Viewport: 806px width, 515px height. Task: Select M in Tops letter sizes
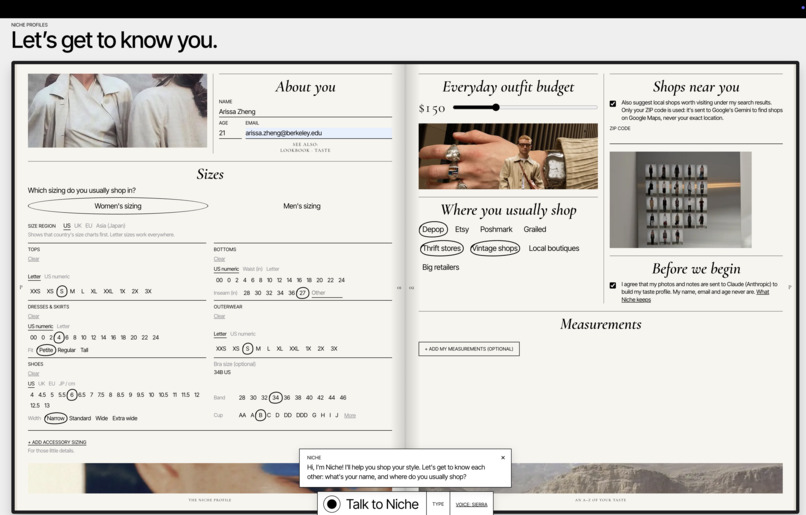(x=72, y=291)
